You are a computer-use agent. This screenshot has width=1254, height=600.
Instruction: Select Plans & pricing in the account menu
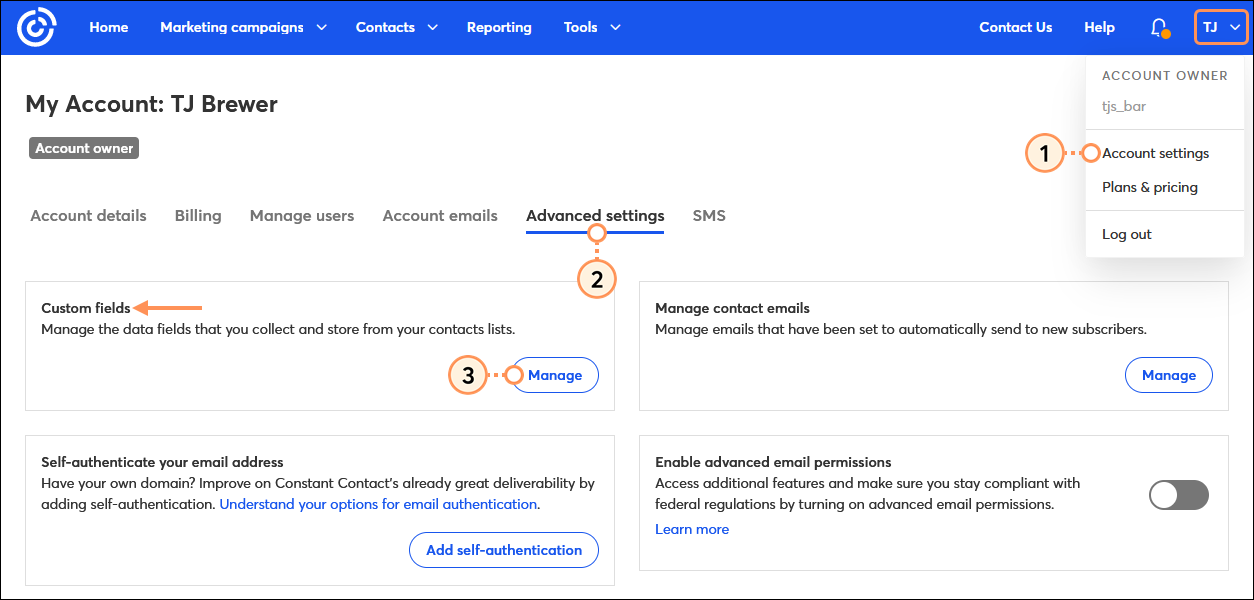point(1150,187)
